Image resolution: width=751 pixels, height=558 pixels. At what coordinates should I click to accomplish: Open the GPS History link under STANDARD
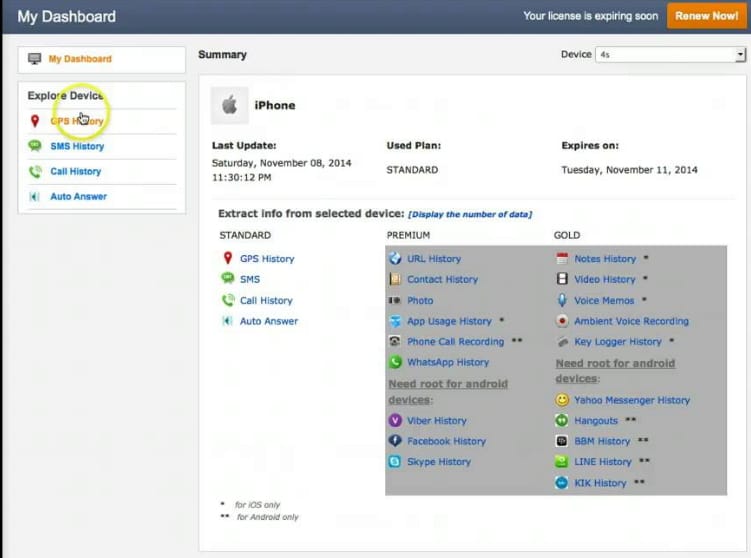pyautogui.click(x=267, y=259)
